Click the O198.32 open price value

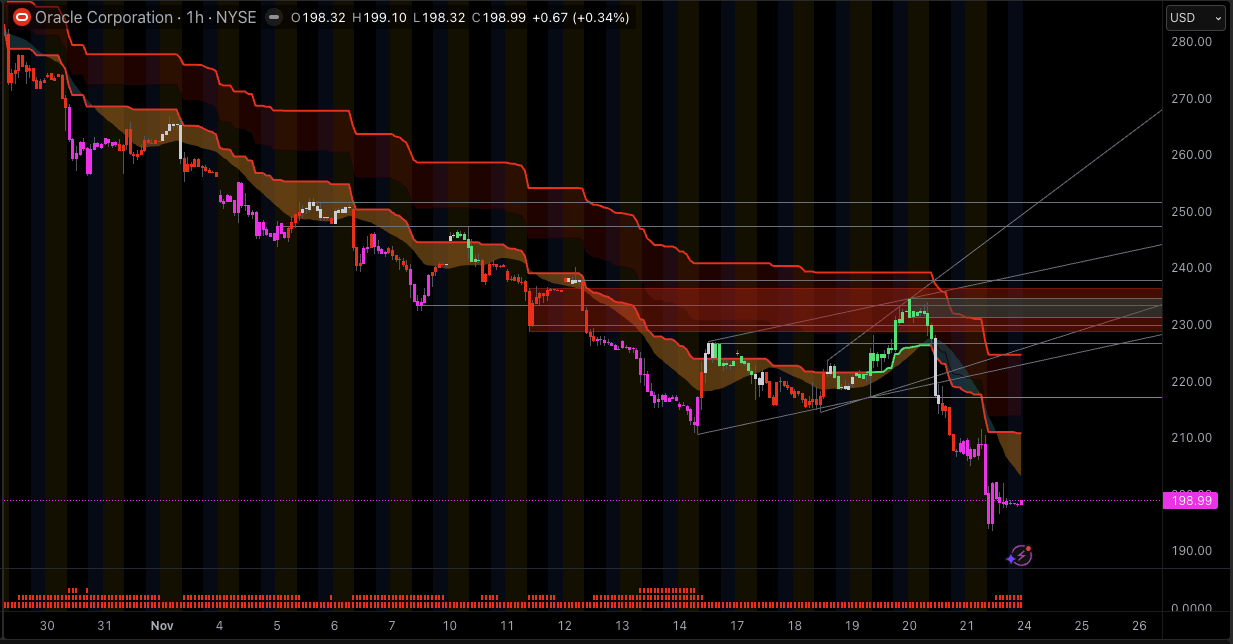click(320, 17)
